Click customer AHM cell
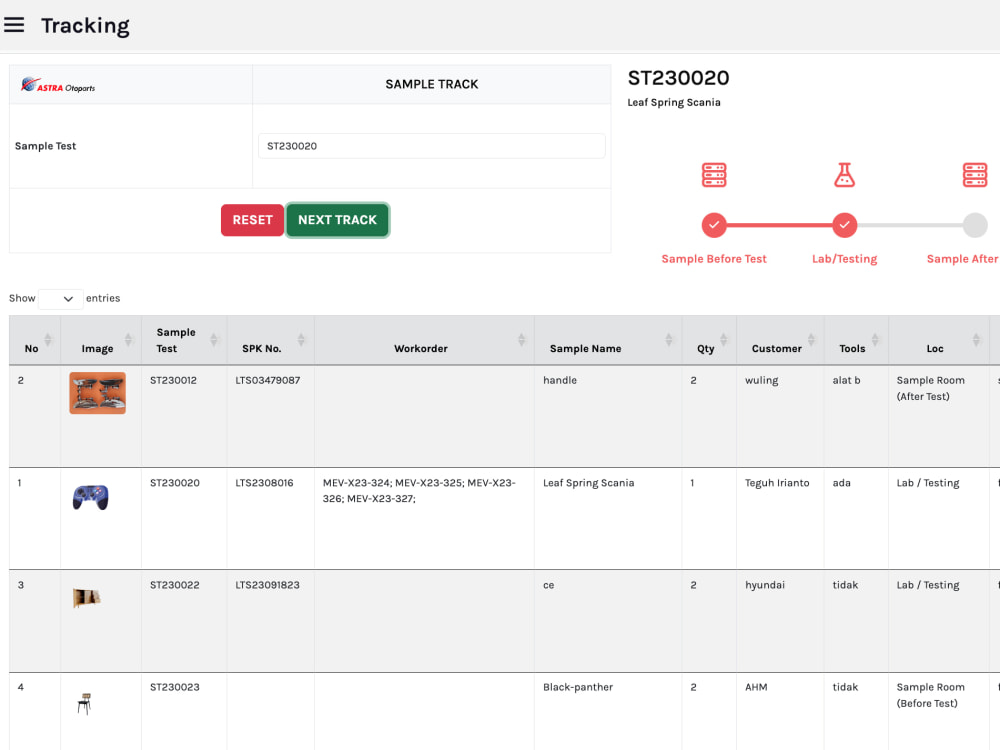Image resolution: width=1000 pixels, height=750 pixels. [x=756, y=687]
